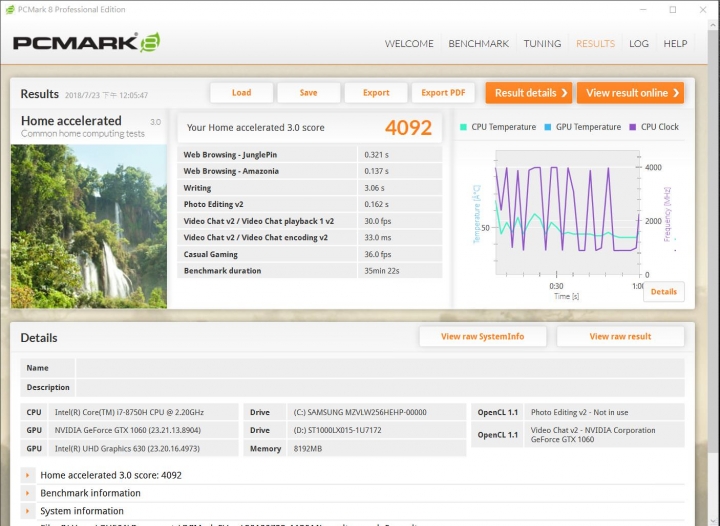This screenshot has width=720, height=526.
Task: Expand Home accelerated 3.0 score section
Action: pos(28,476)
